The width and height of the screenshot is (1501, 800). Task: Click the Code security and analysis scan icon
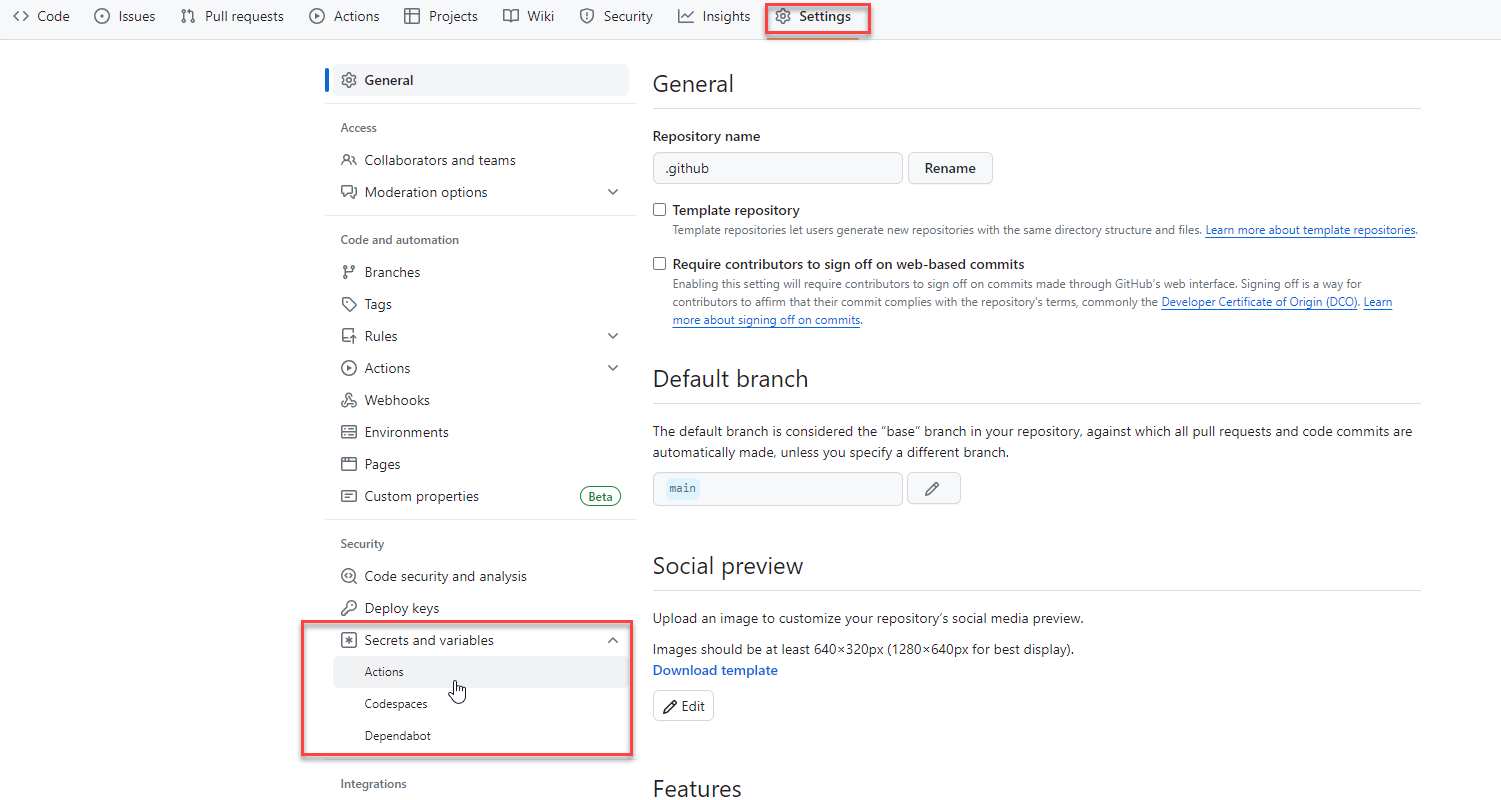click(349, 576)
